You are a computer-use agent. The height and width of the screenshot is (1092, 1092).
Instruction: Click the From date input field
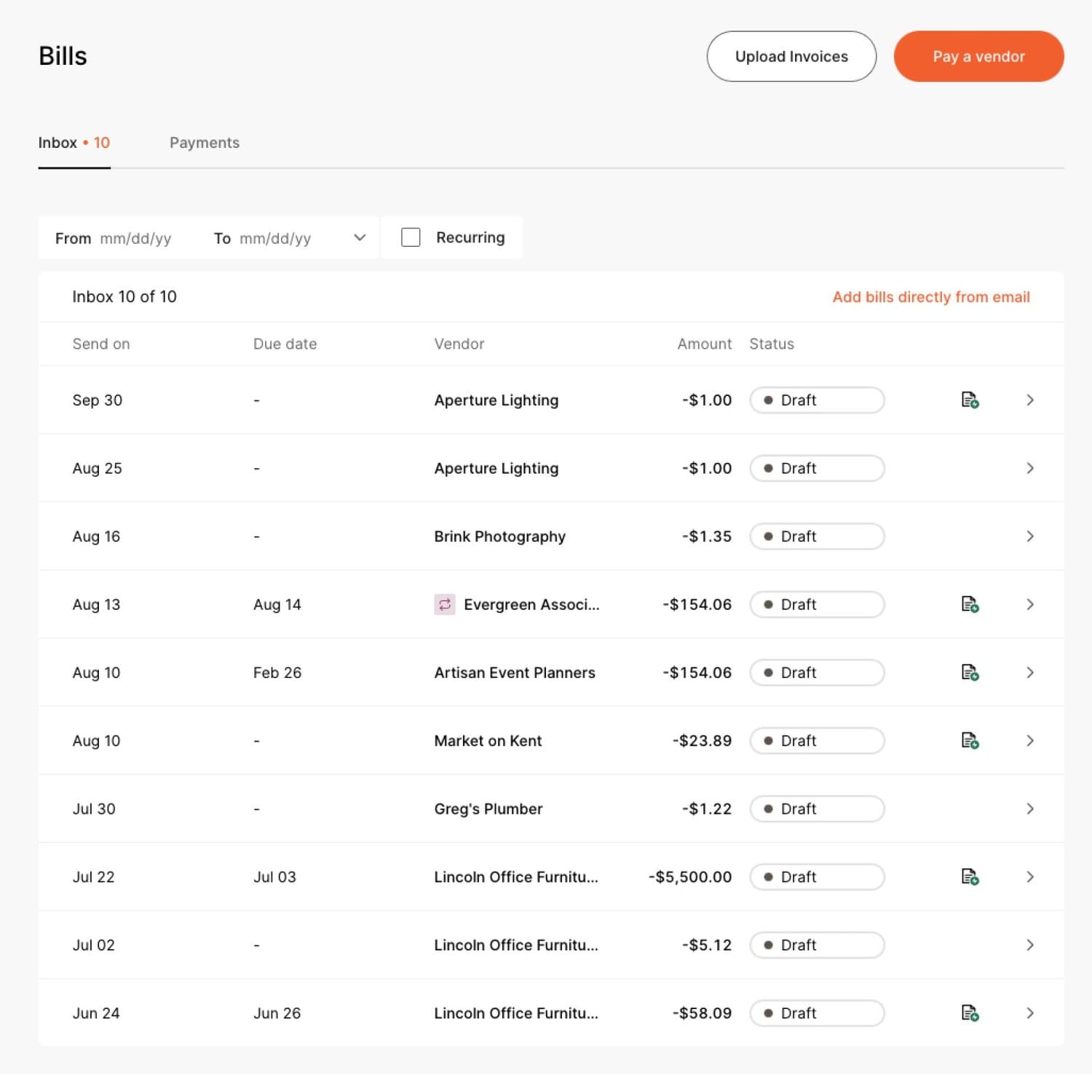coord(135,238)
